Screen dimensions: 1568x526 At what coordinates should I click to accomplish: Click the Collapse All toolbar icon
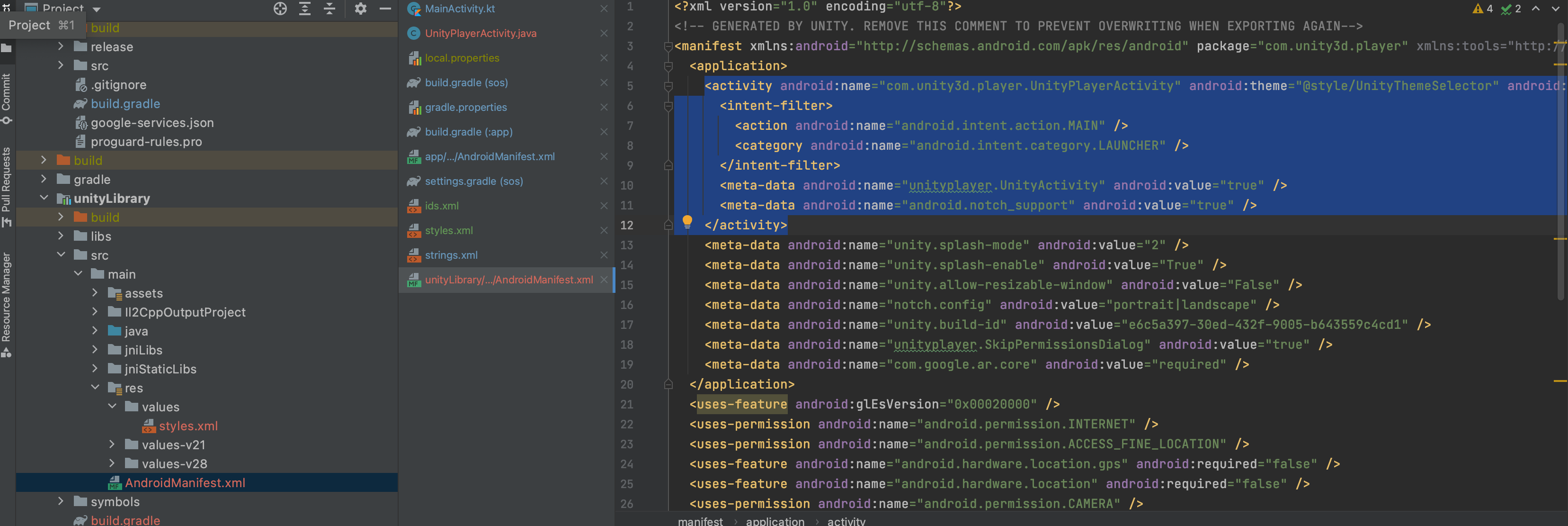[x=330, y=9]
